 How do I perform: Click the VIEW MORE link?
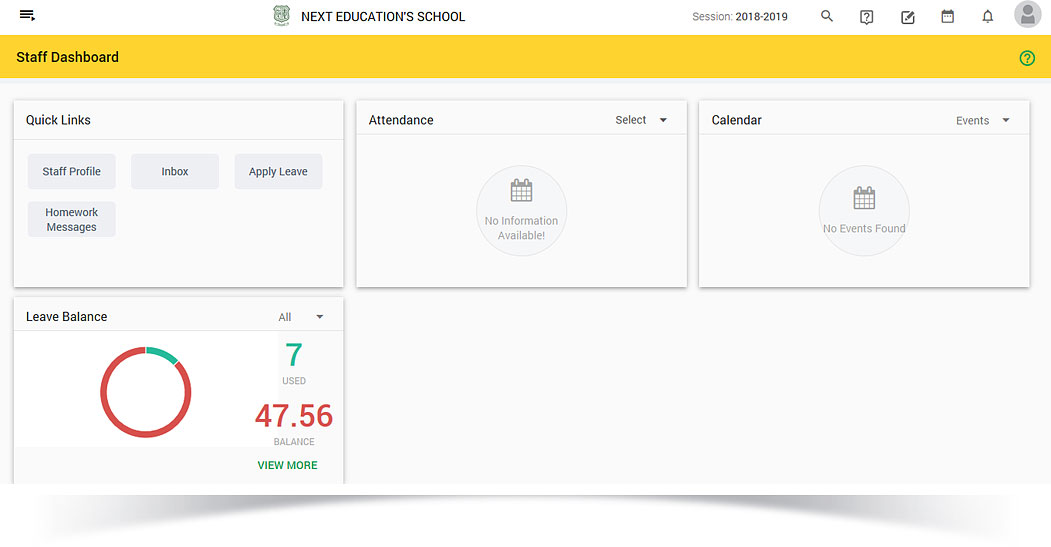tap(287, 465)
